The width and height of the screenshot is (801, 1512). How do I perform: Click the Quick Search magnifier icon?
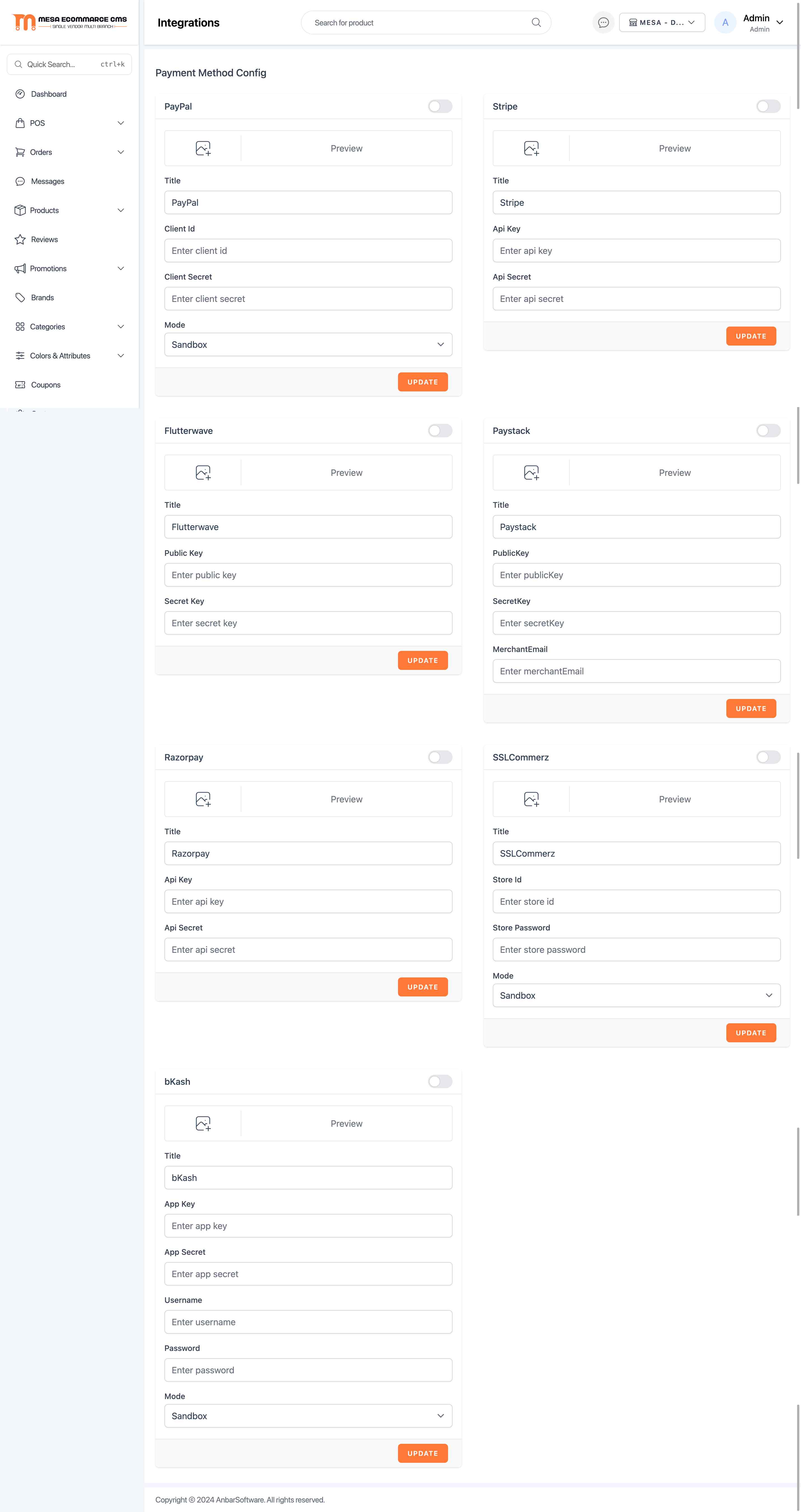tap(19, 64)
